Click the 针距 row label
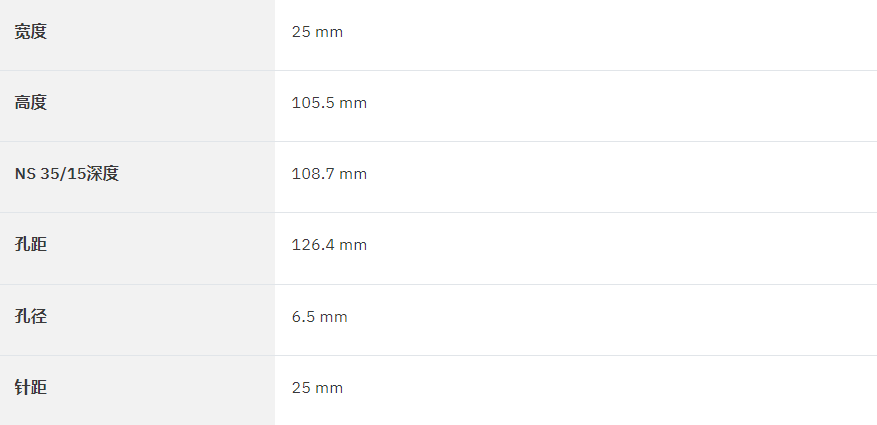This screenshot has width=877, height=425. (x=30, y=388)
